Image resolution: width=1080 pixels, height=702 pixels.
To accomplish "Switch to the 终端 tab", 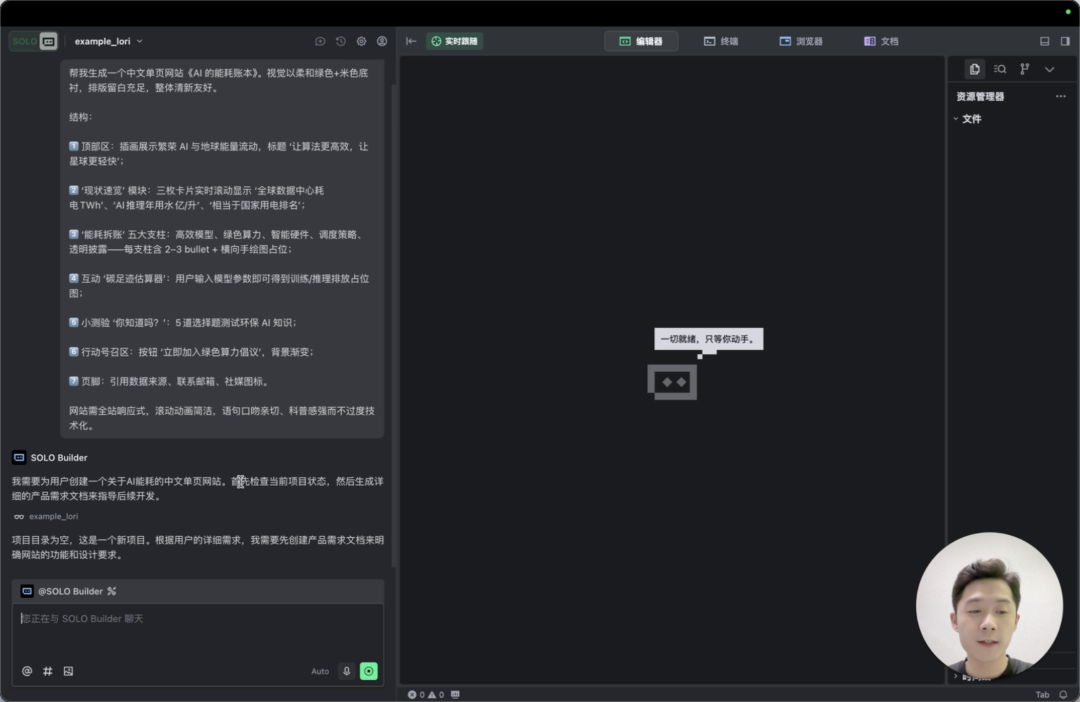I will click(x=721, y=41).
